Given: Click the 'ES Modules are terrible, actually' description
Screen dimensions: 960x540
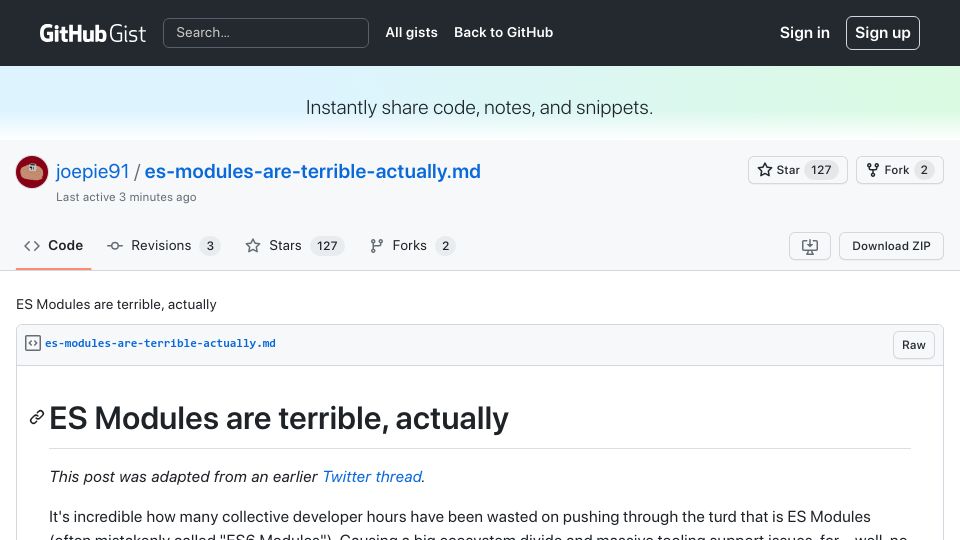Looking at the screenshot, I should click(x=116, y=304).
